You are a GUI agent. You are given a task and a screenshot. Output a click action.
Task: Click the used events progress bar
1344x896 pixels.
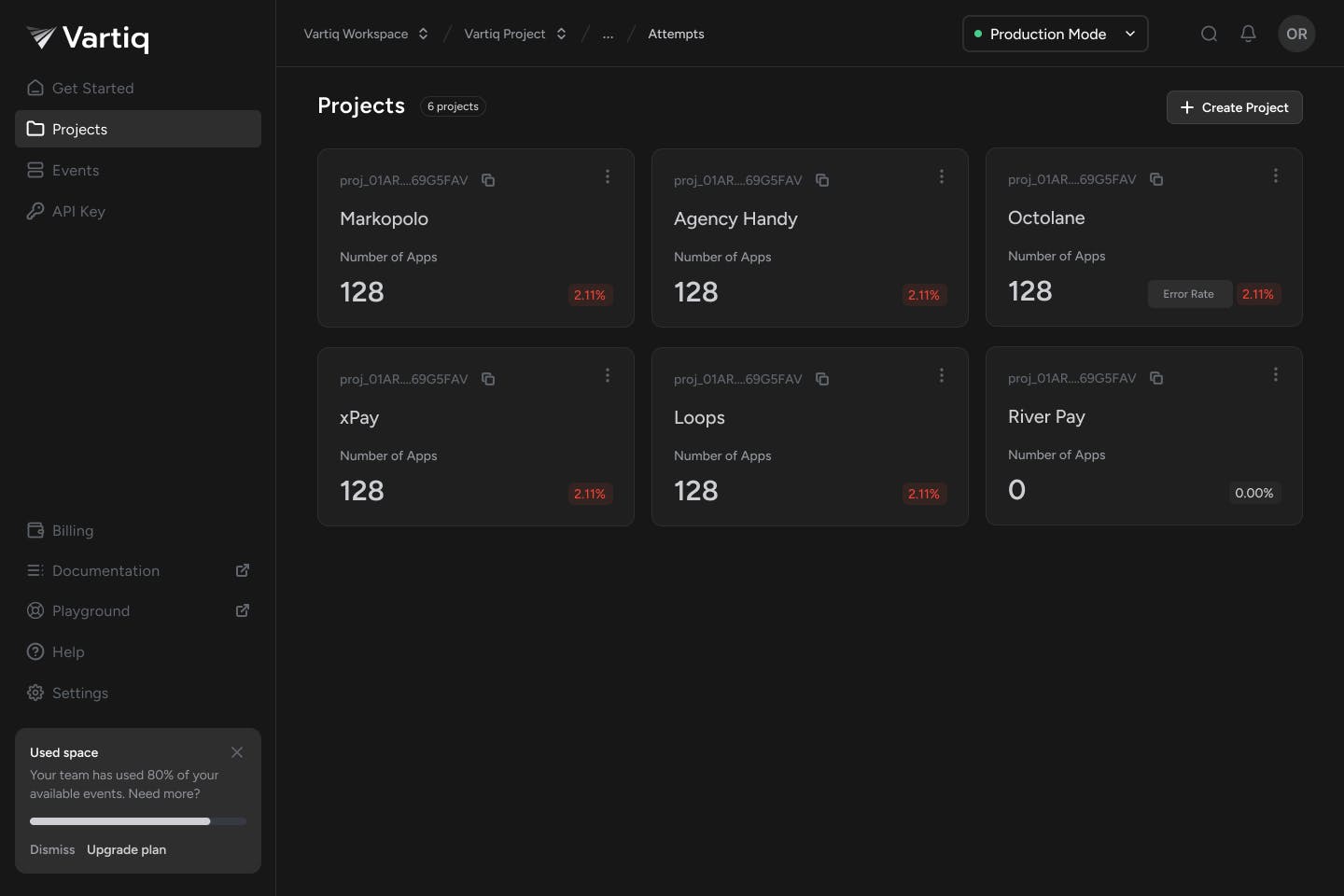tap(138, 821)
